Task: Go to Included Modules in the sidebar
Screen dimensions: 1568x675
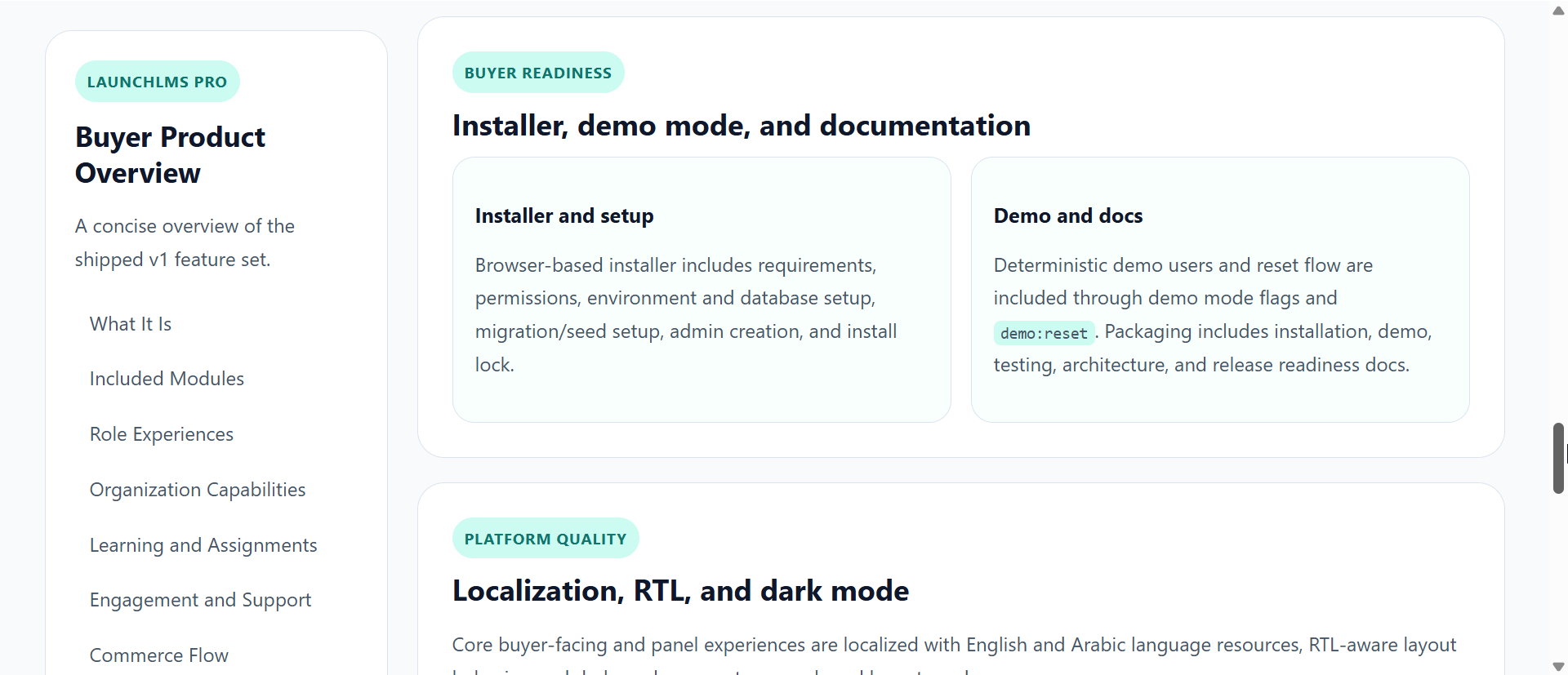Action: pos(167,379)
